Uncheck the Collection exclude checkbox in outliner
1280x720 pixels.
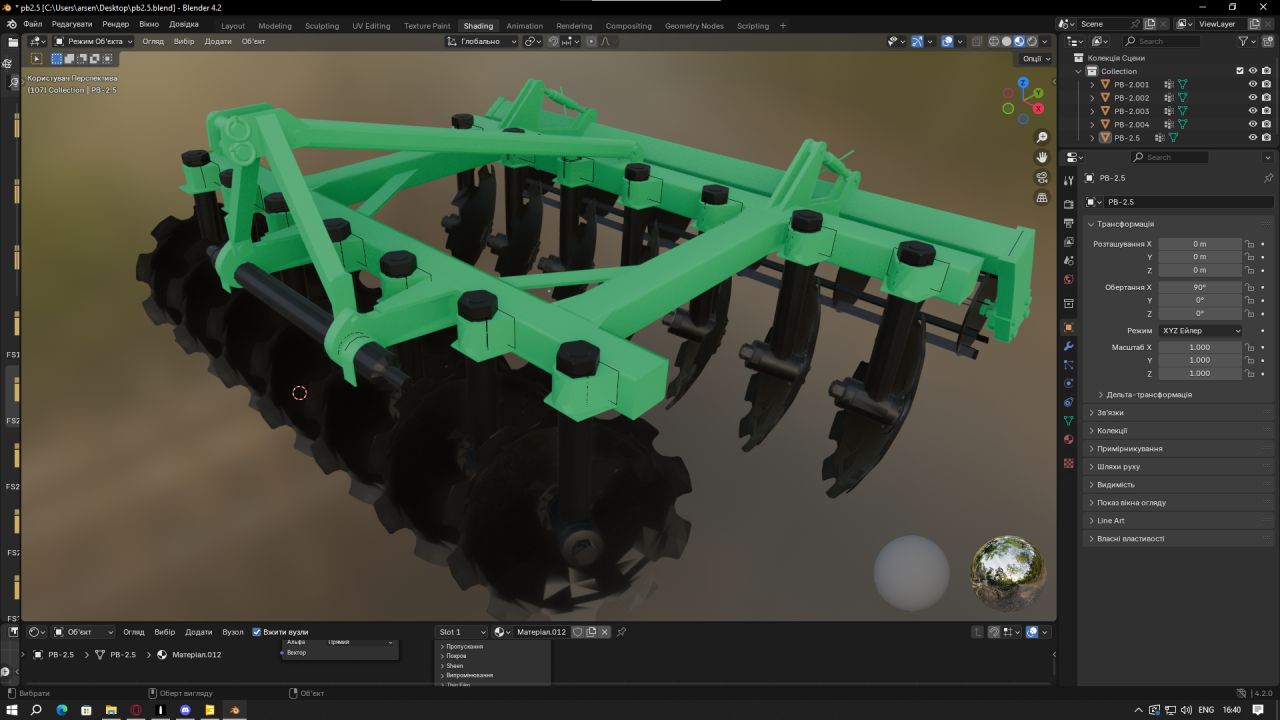[x=1240, y=71]
